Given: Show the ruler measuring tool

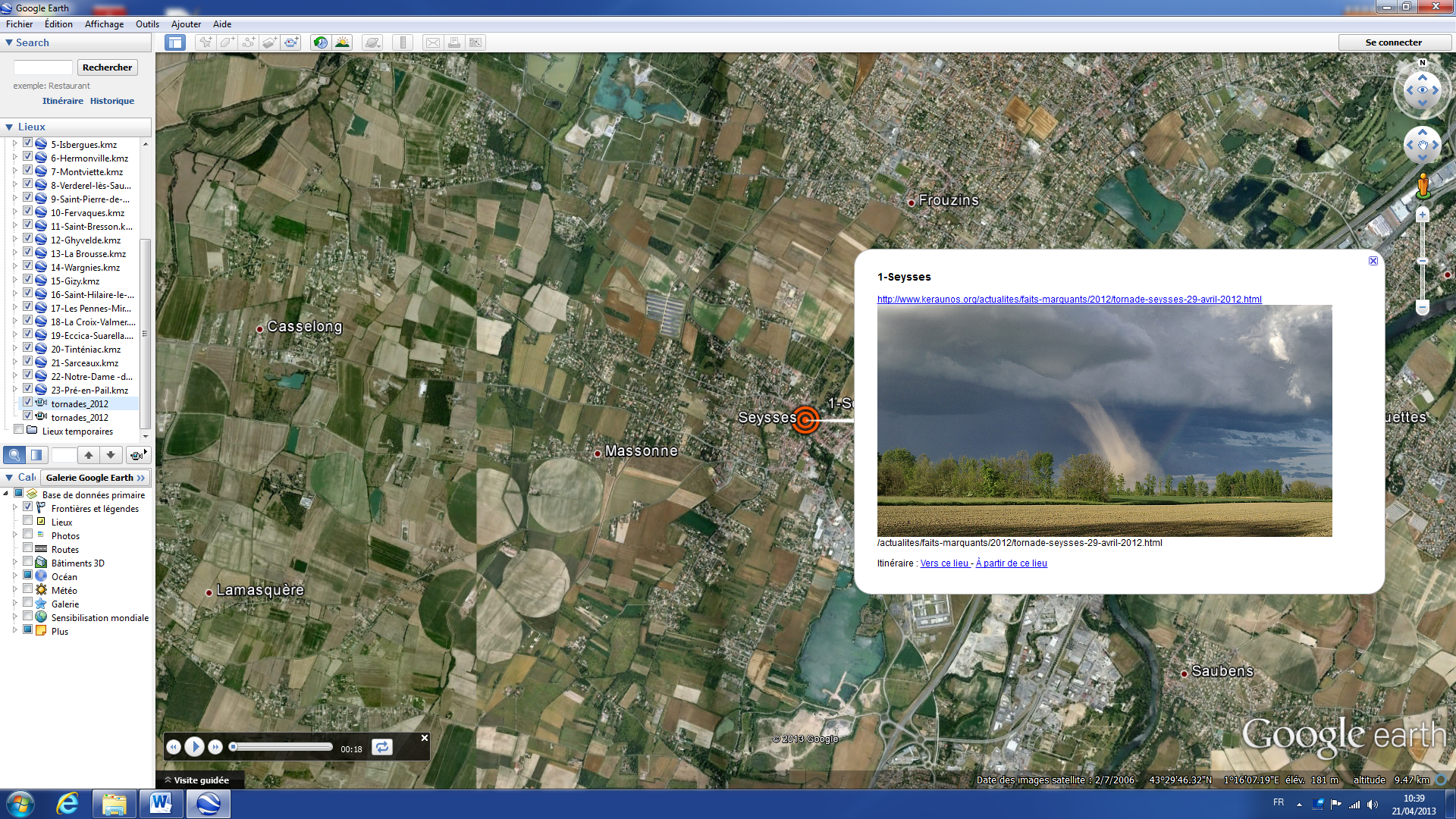Looking at the screenshot, I should coord(403,42).
